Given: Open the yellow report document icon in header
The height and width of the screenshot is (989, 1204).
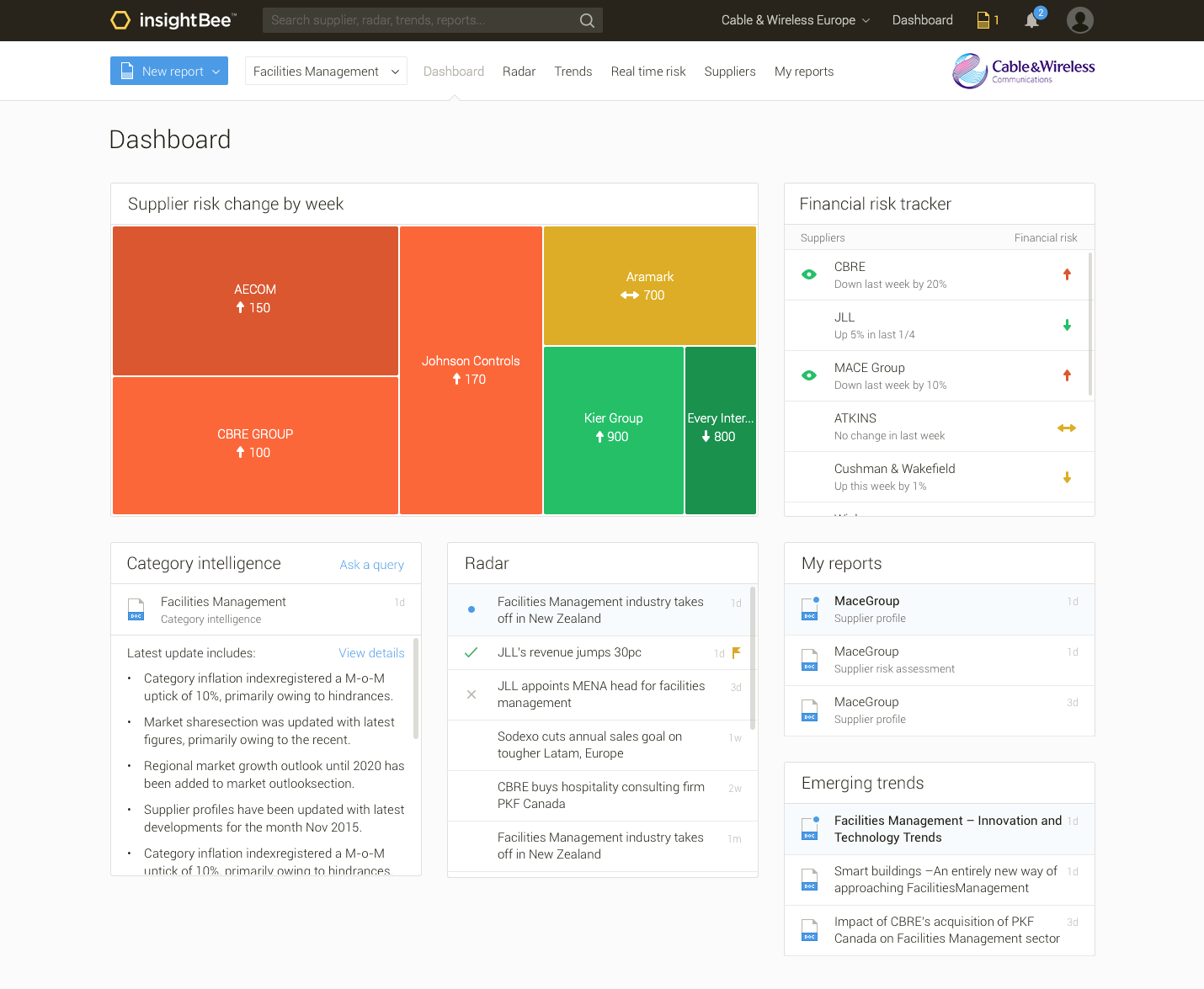Looking at the screenshot, I should 983,20.
